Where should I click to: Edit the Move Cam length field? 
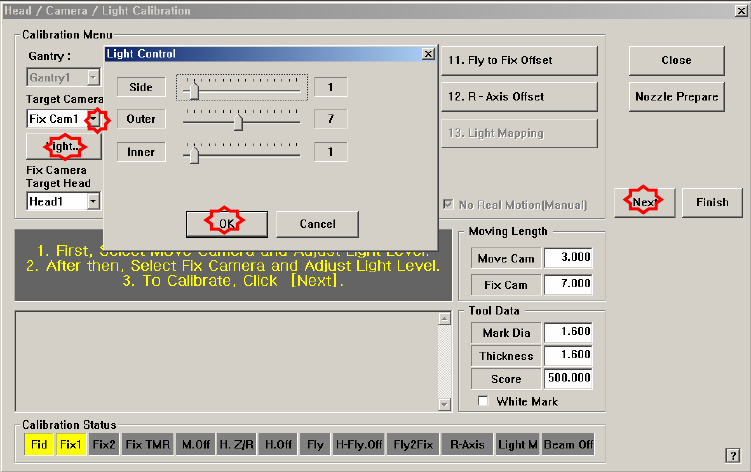[x=568, y=257]
